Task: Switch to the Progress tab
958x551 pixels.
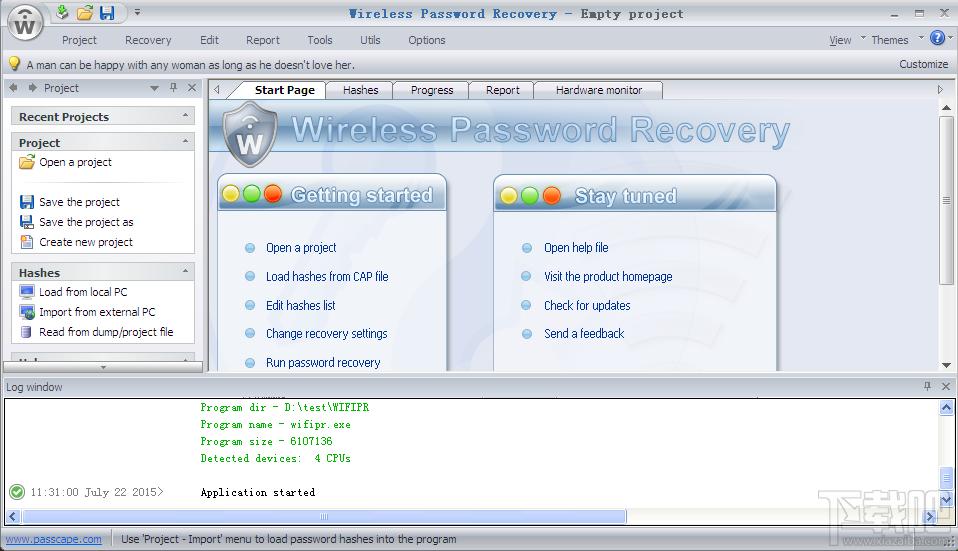Action: [432, 90]
